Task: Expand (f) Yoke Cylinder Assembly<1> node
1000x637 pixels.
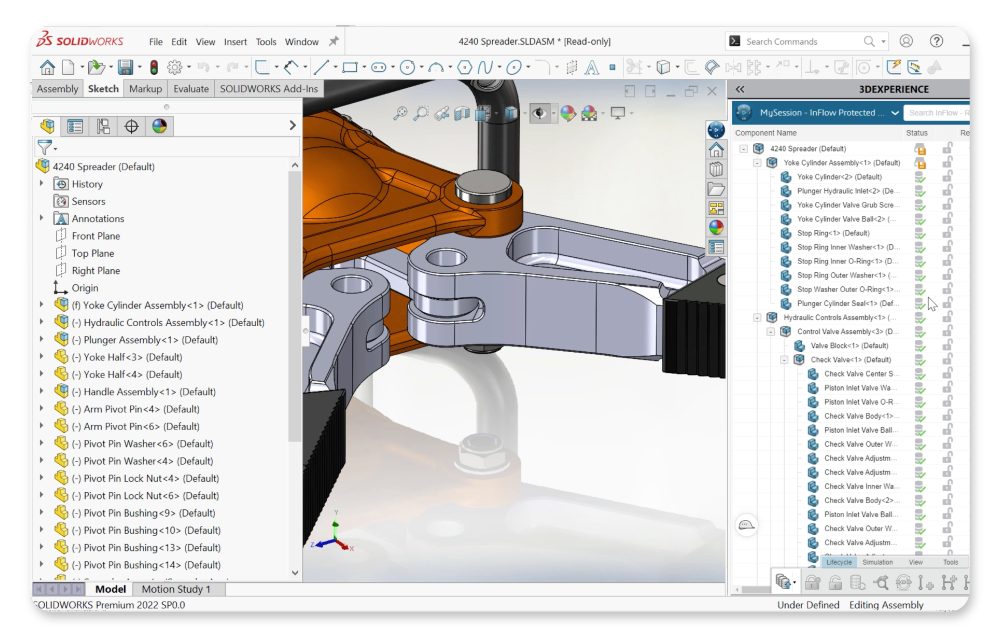Action: tap(42, 305)
